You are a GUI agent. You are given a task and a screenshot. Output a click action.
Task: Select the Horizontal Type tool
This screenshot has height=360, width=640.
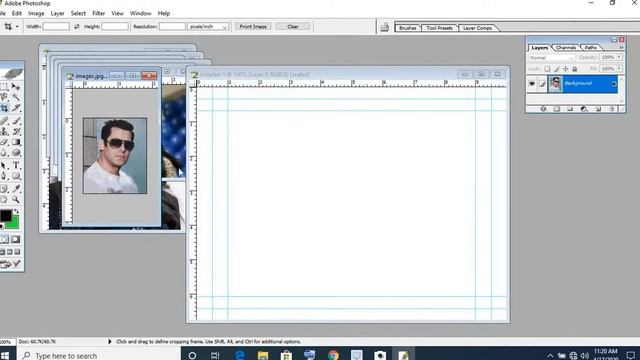tap(16, 165)
